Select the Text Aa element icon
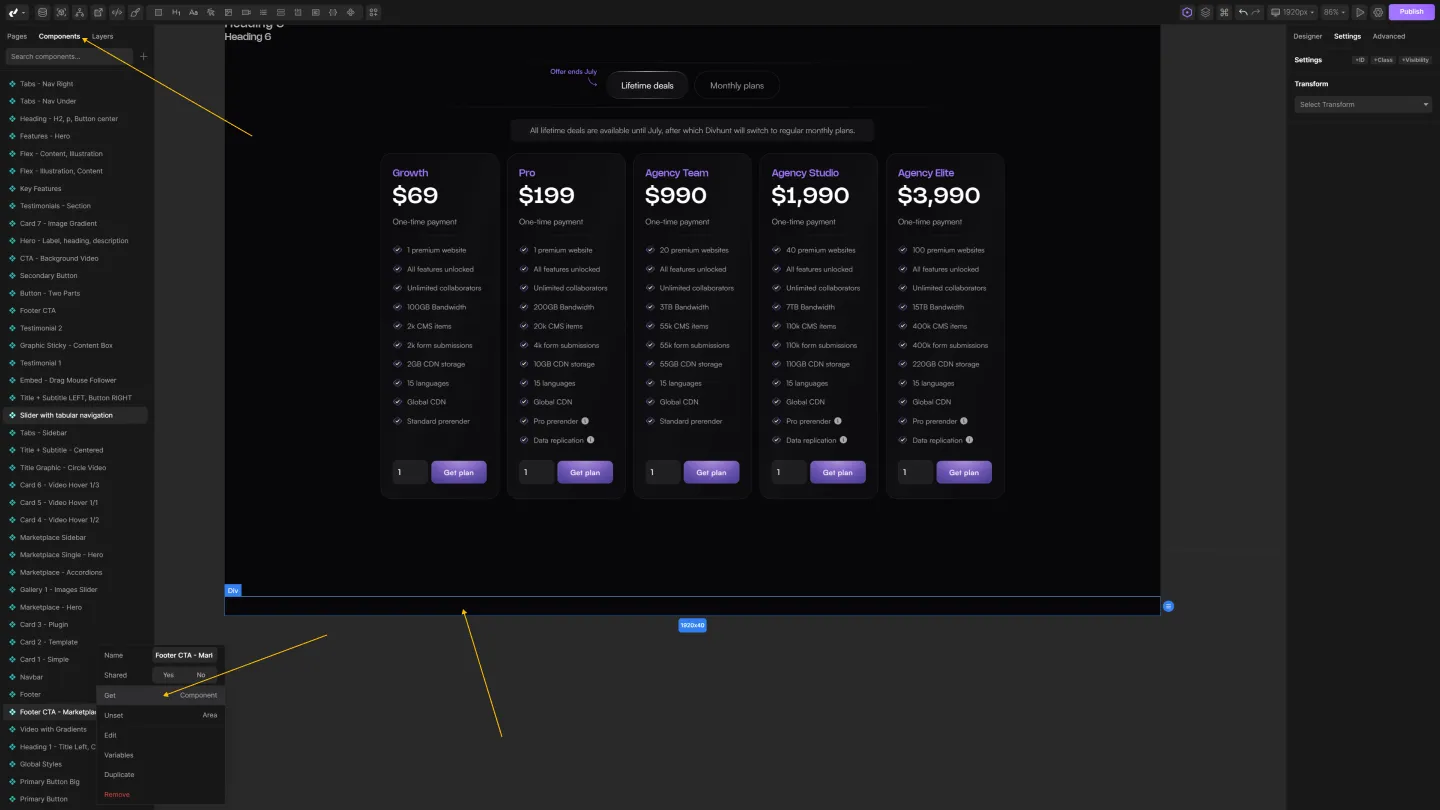The height and width of the screenshot is (810, 1440). click(x=194, y=12)
